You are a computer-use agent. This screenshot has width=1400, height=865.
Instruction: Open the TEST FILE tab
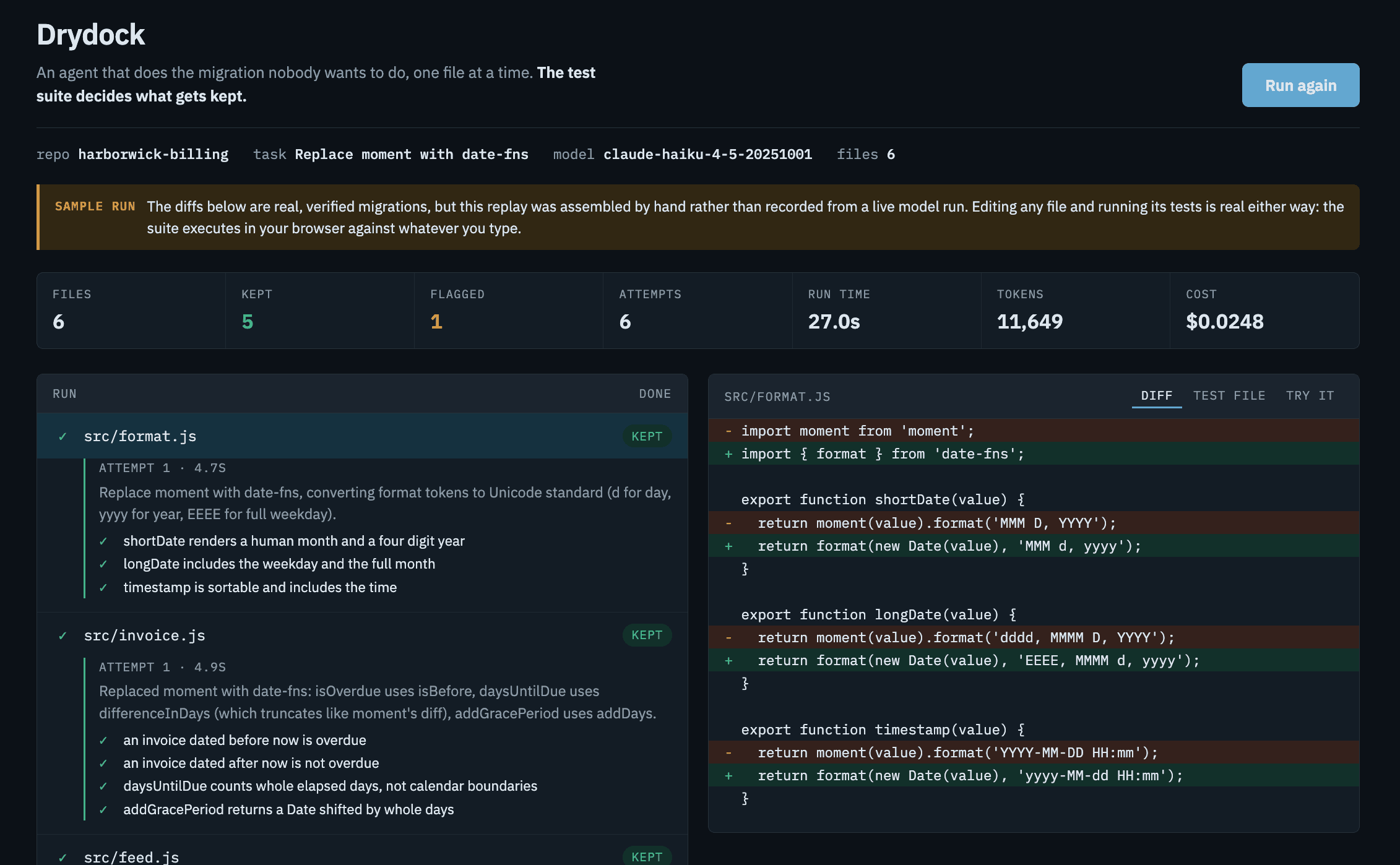click(1229, 396)
